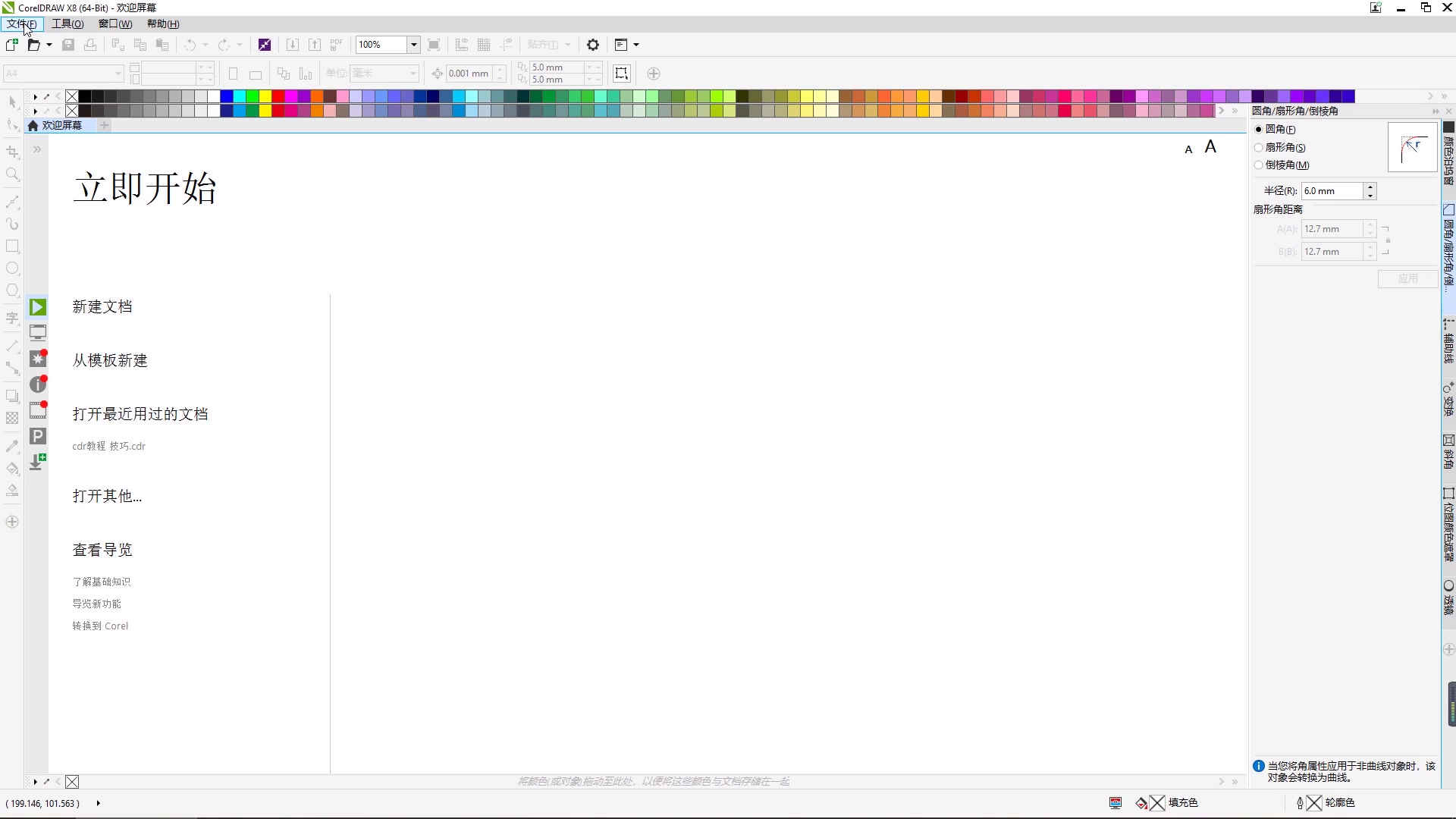Click the smaller A text size icon
This screenshot has height=819, width=1456.
point(1188,149)
